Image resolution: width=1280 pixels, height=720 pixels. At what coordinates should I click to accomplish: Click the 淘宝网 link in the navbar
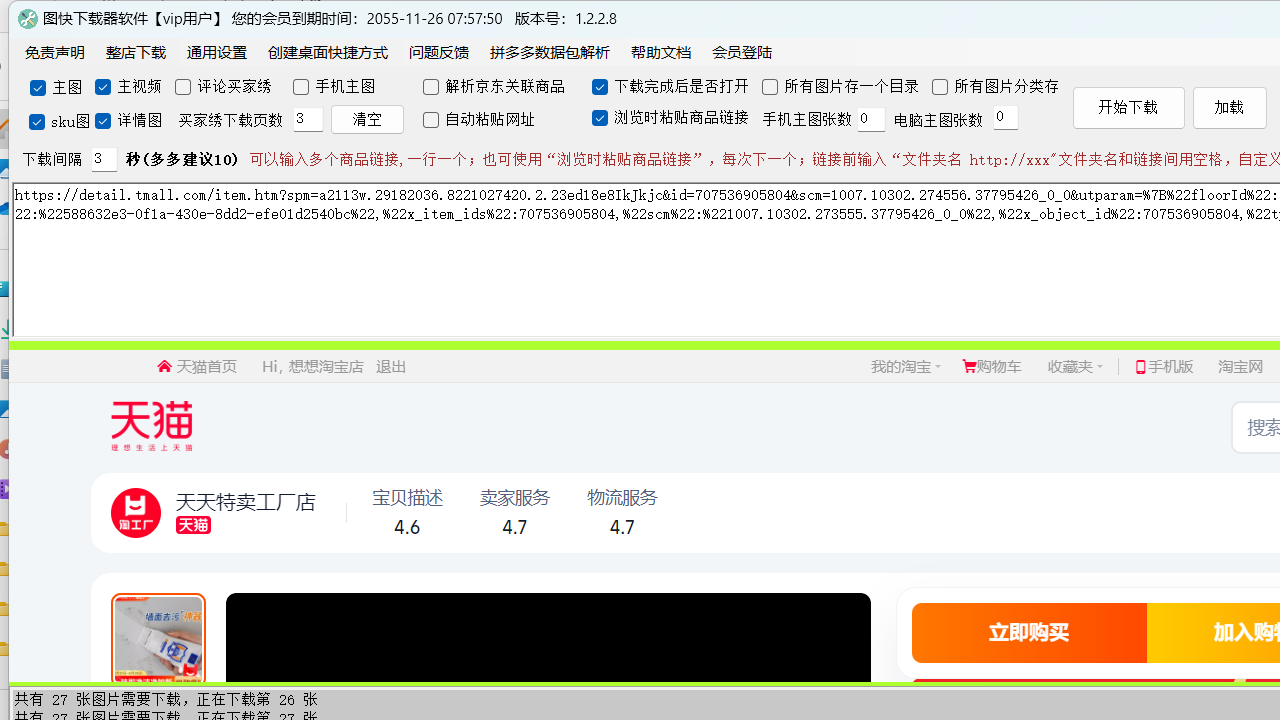[x=1239, y=366]
